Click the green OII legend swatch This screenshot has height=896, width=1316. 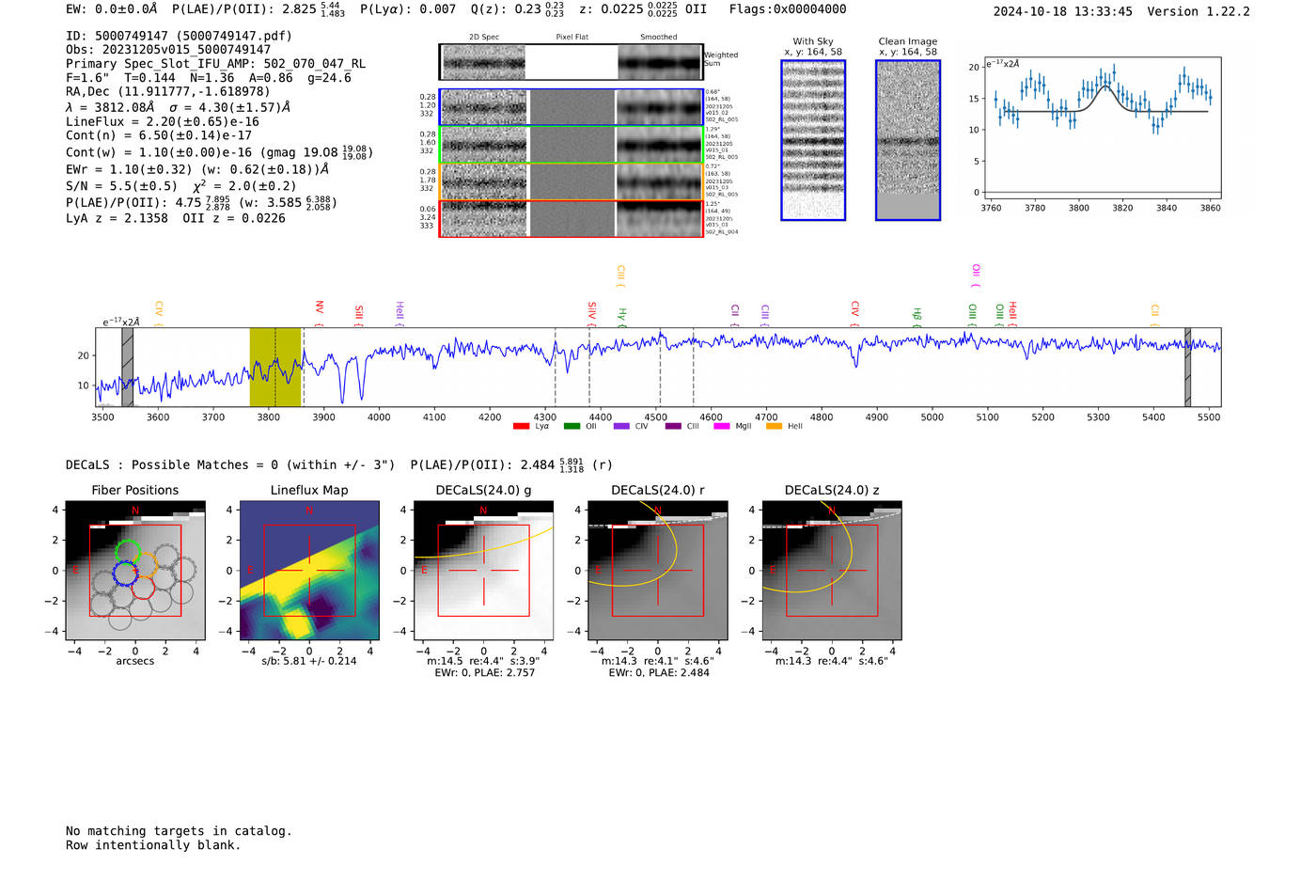(572, 427)
